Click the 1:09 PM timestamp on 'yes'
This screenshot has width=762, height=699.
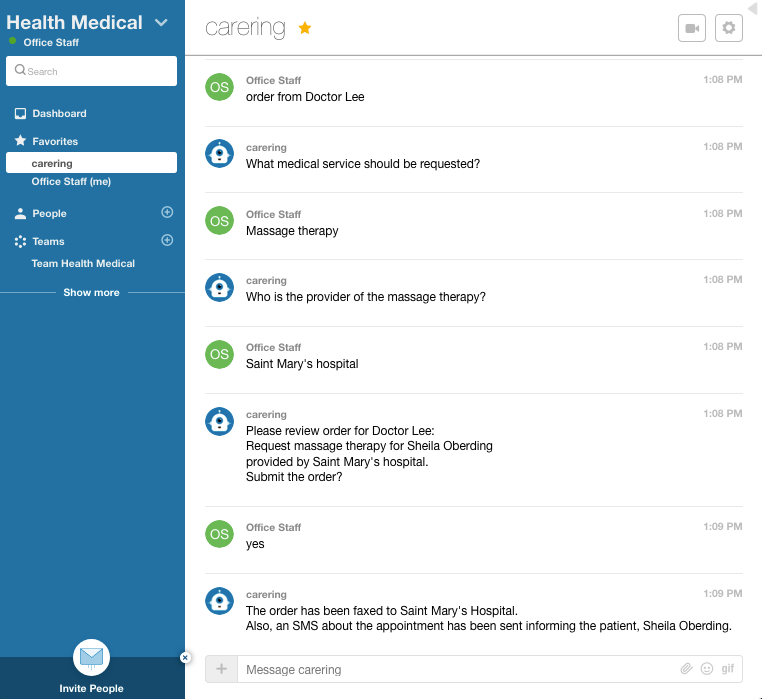[x=723, y=526]
